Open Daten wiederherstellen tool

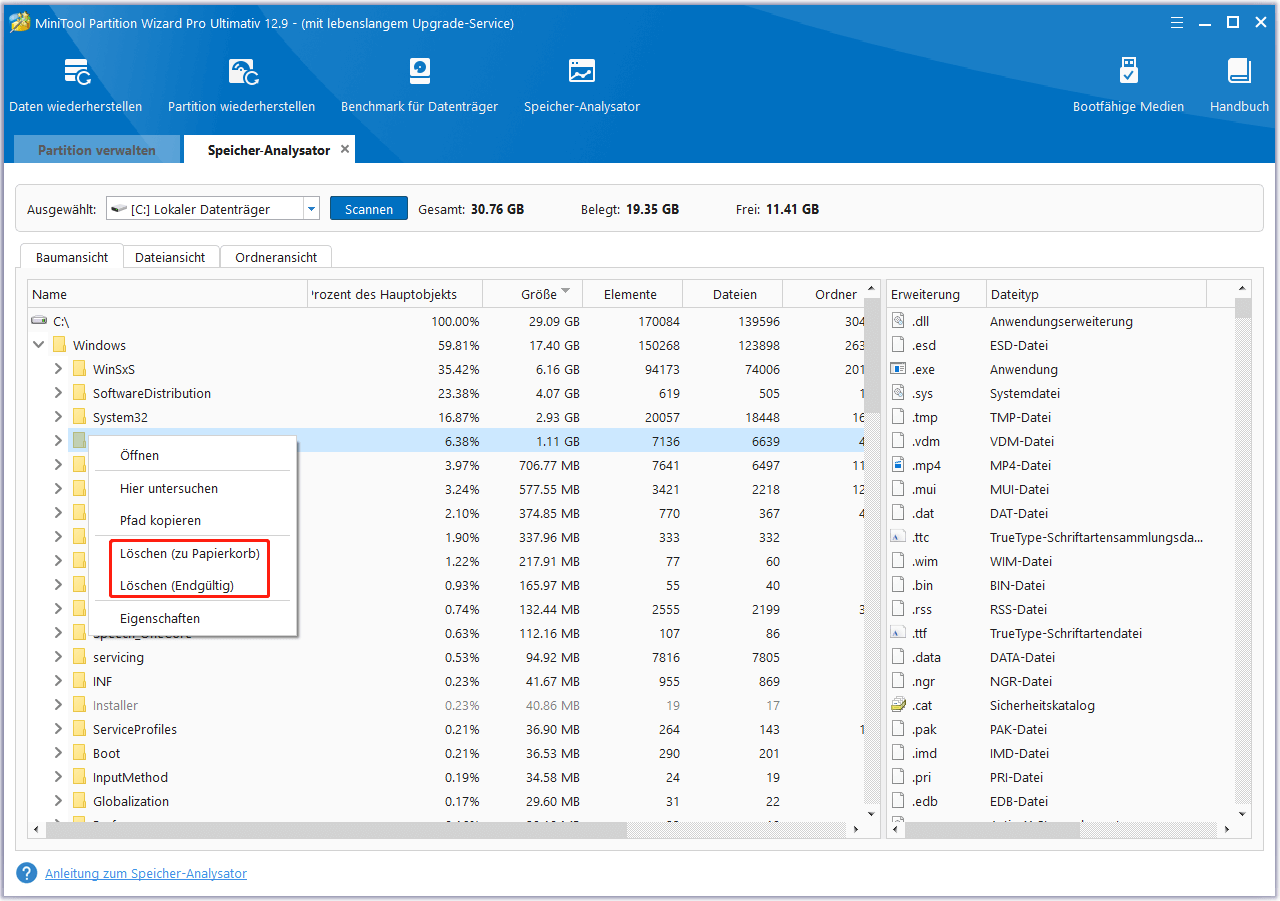tap(76, 85)
